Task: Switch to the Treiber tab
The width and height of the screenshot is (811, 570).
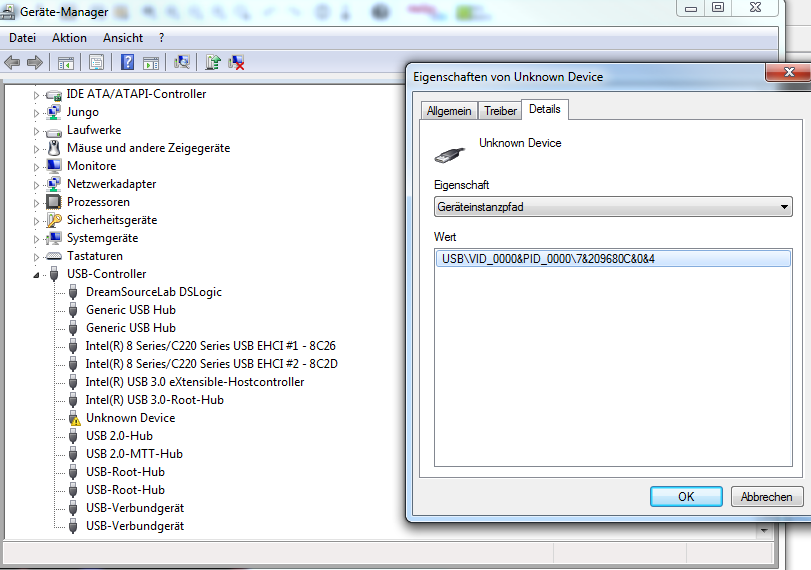Action: [500, 111]
